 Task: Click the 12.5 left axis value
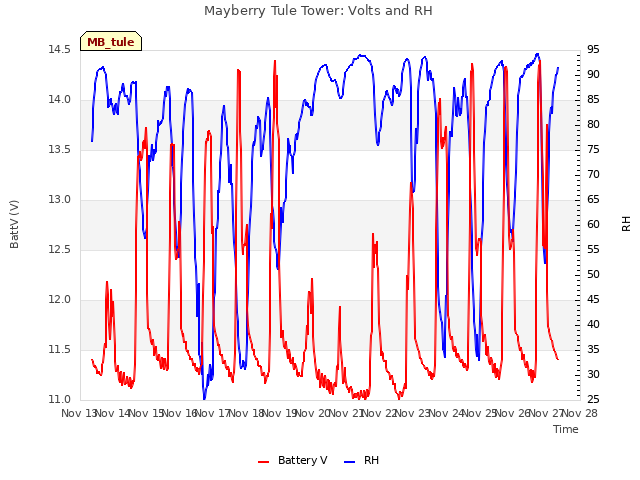coord(60,249)
